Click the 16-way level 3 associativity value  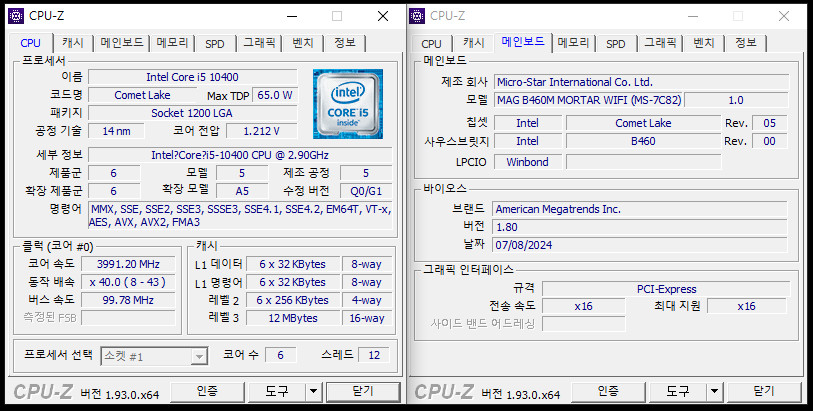tap(367, 318)
